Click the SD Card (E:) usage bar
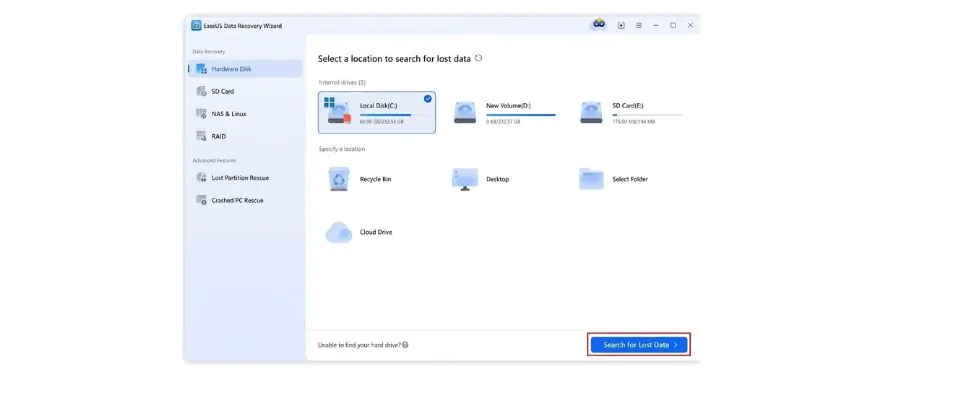The width and height of the screenshot is (957, 397). 647,115
